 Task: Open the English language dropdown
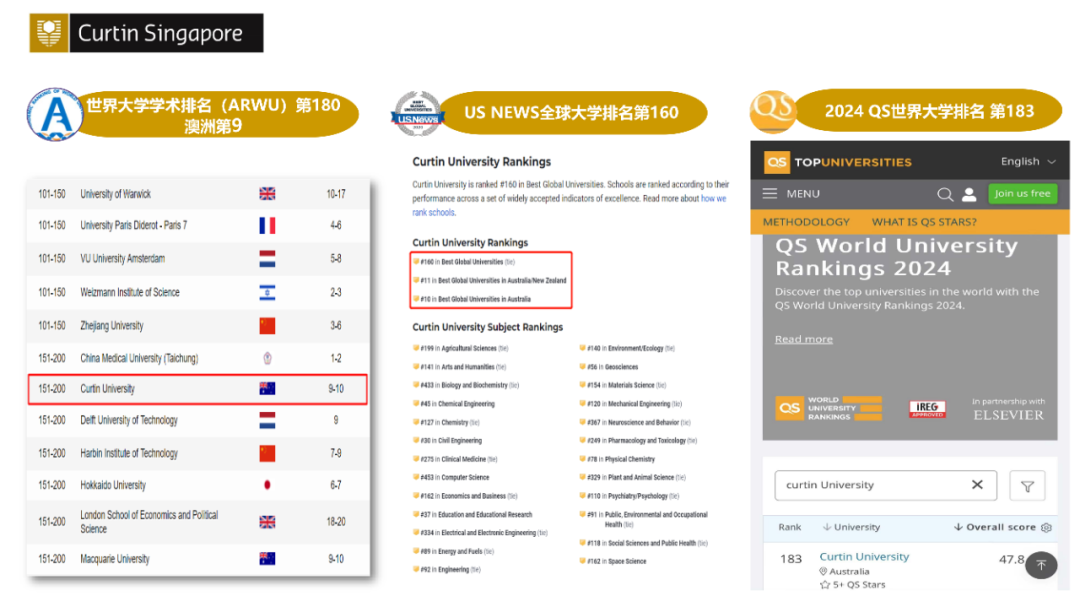tap(1028, 161)
